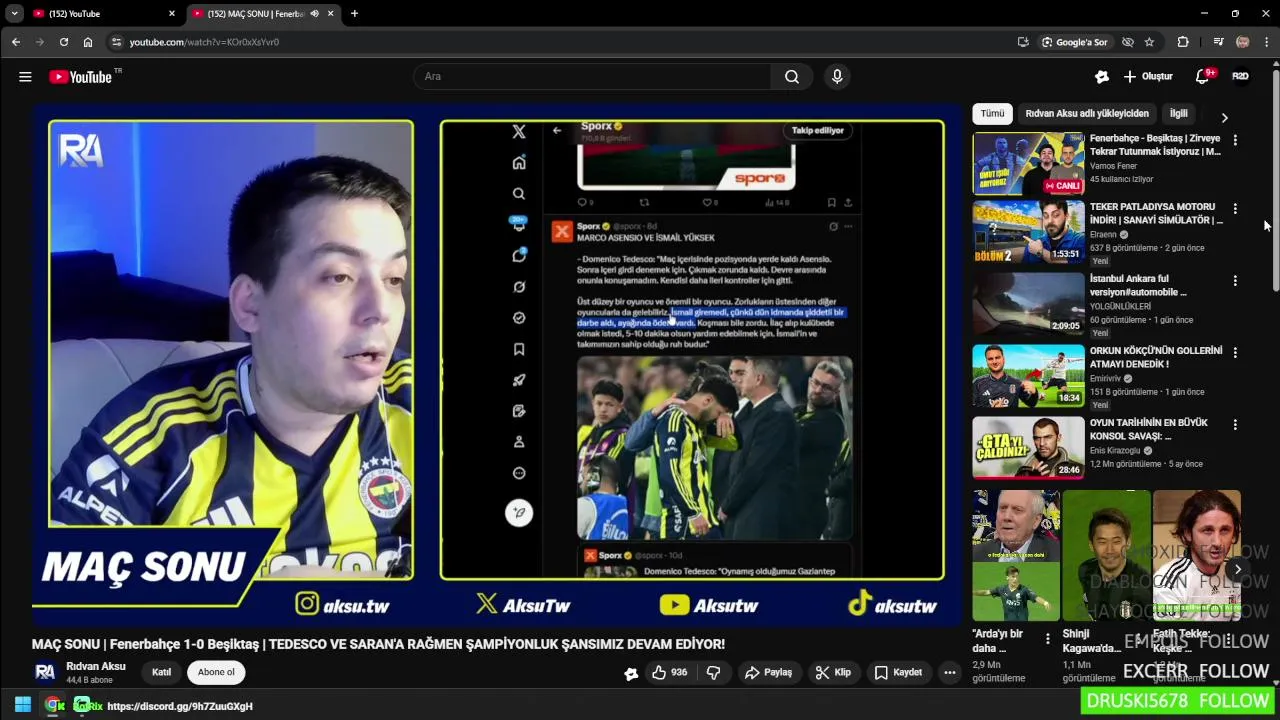View site information icon in address bar
1280x720 pixels.
[116, 42]
